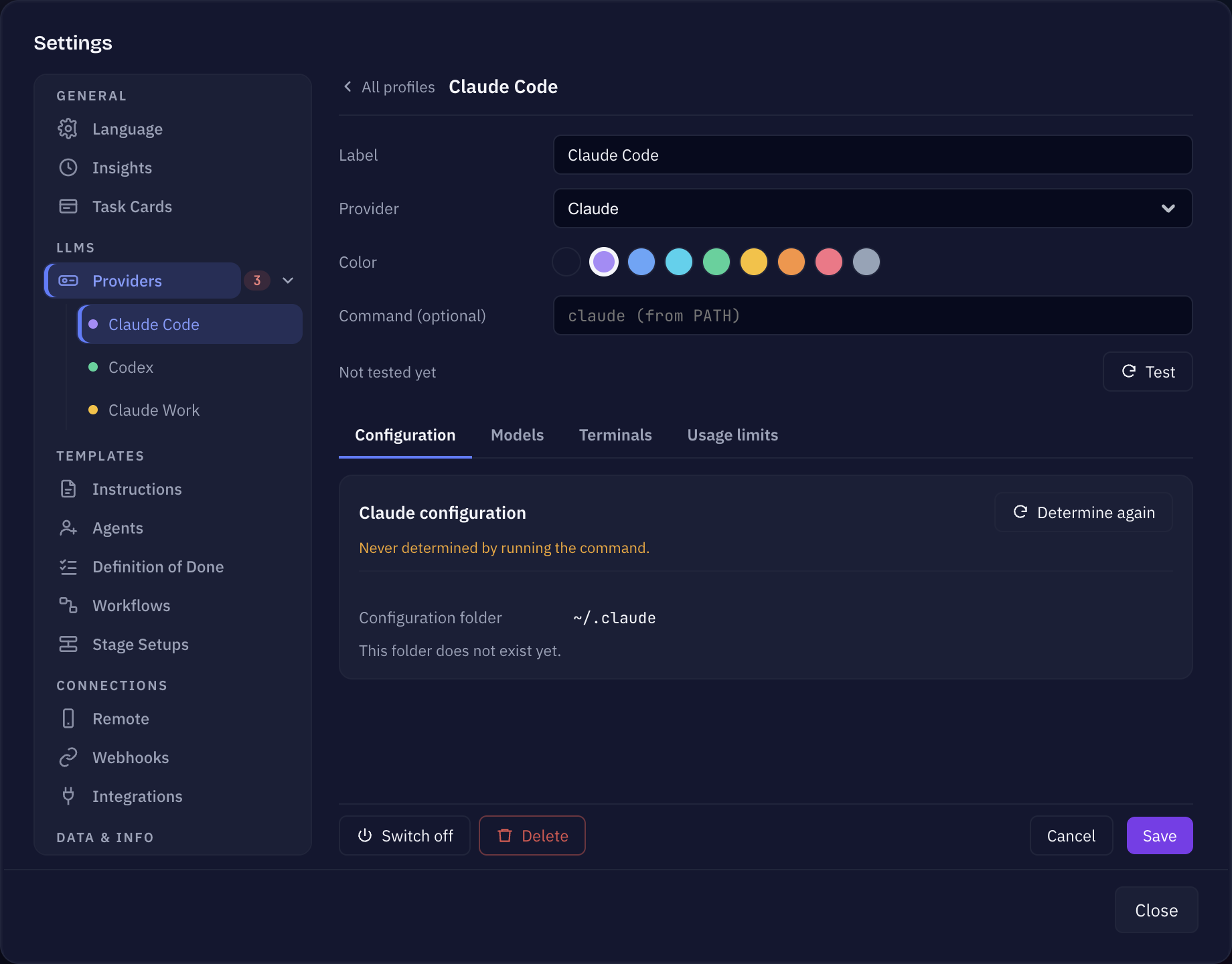The image size is (1232, 964).
Task: Open Agents person icon
Action: [68, 528]
